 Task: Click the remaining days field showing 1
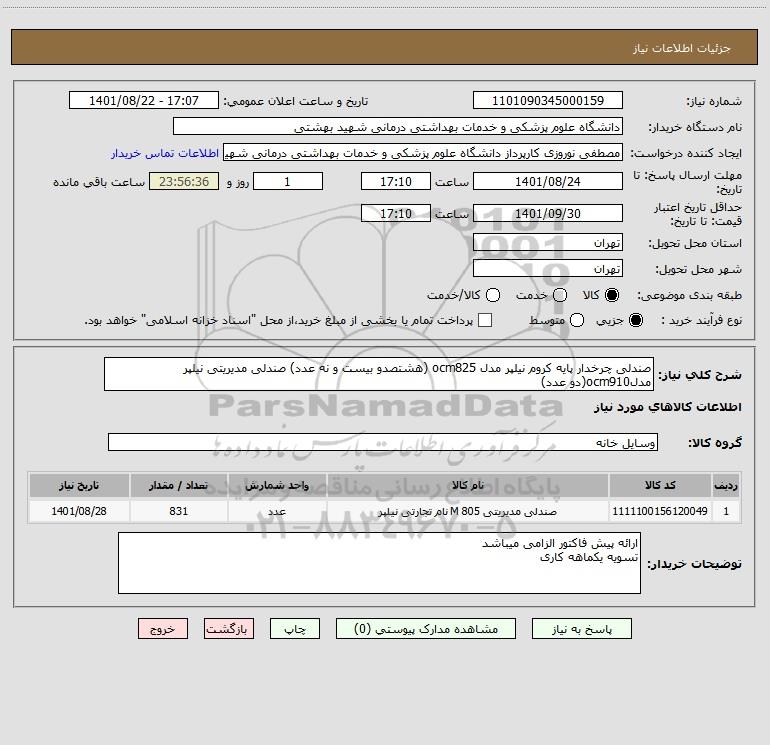click(x=288, y=181)
